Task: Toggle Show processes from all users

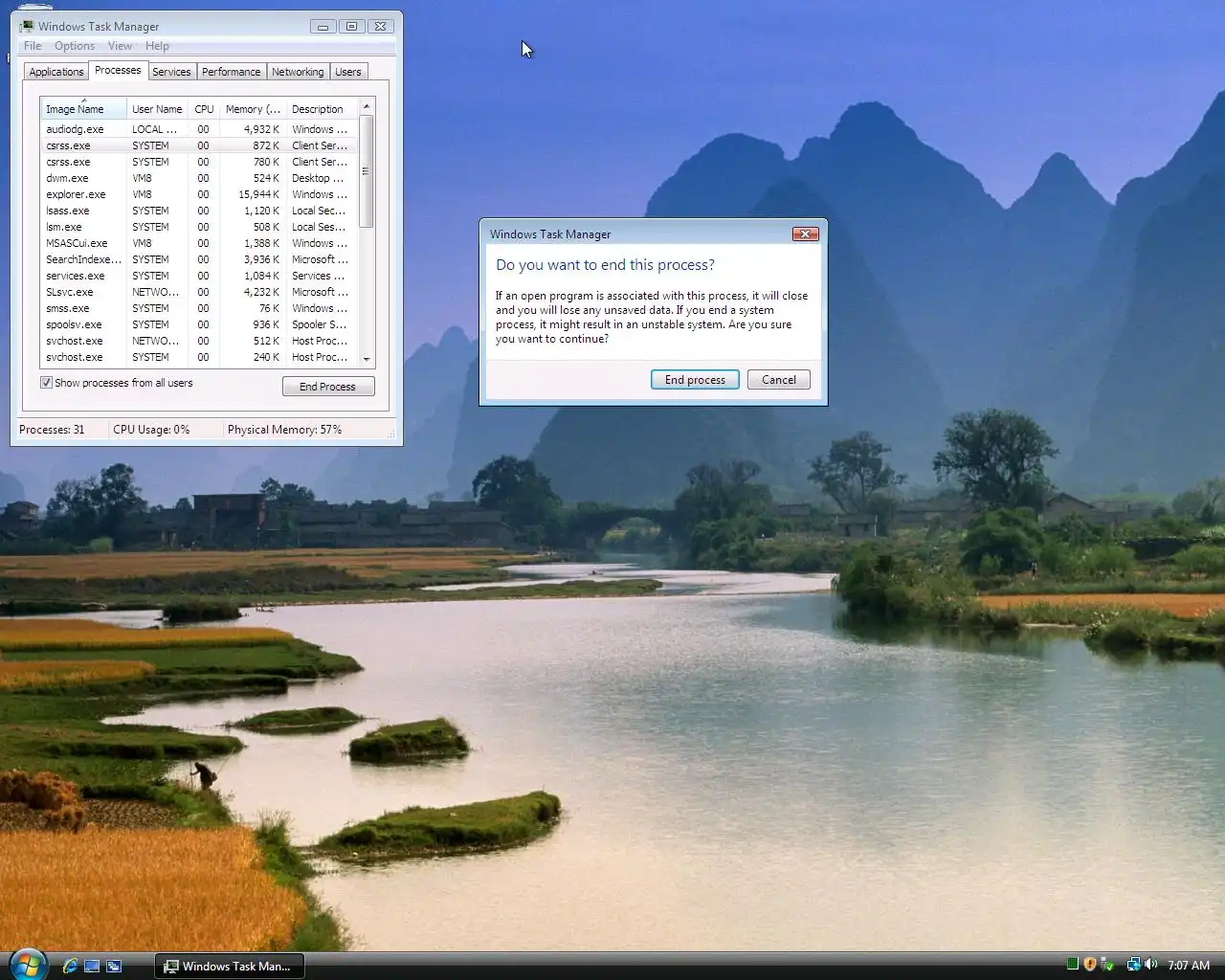Action: point(46,383)
